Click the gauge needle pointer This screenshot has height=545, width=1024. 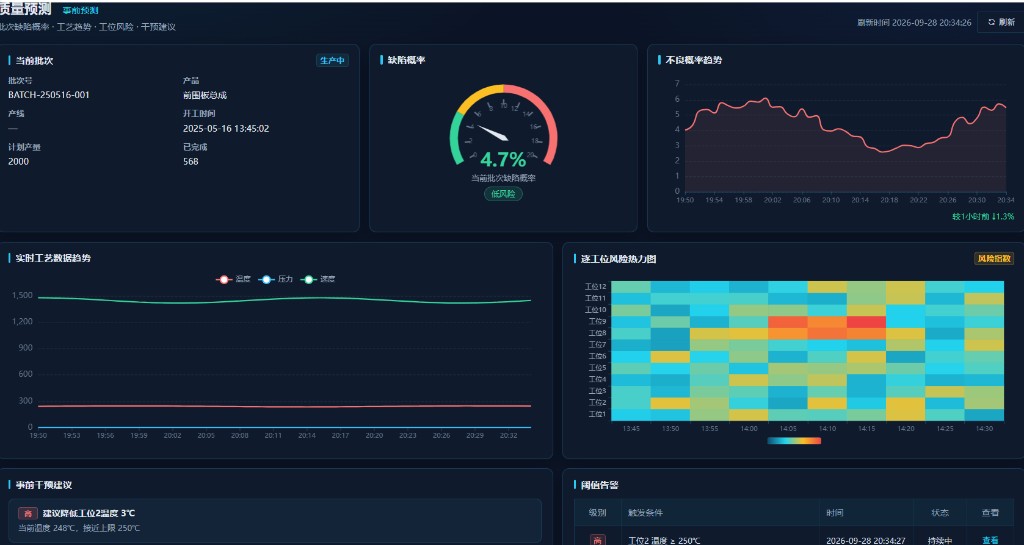493,132
